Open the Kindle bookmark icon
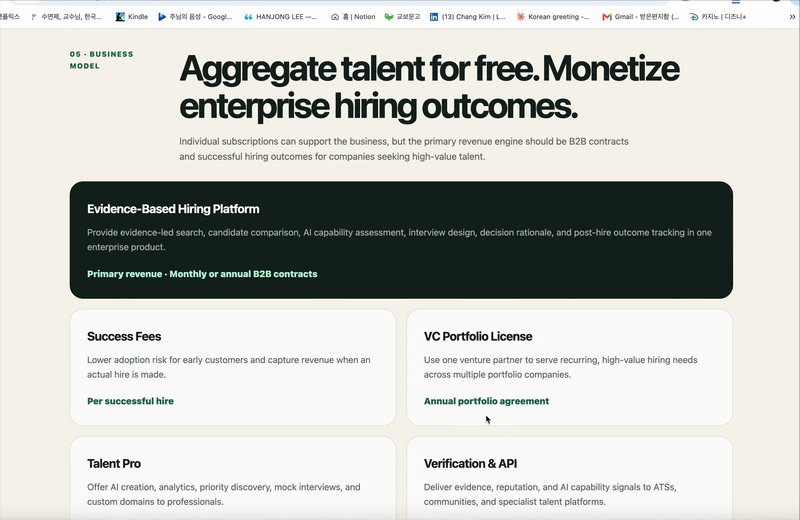This screenshot has height=520, width=800. coord(120,17)
